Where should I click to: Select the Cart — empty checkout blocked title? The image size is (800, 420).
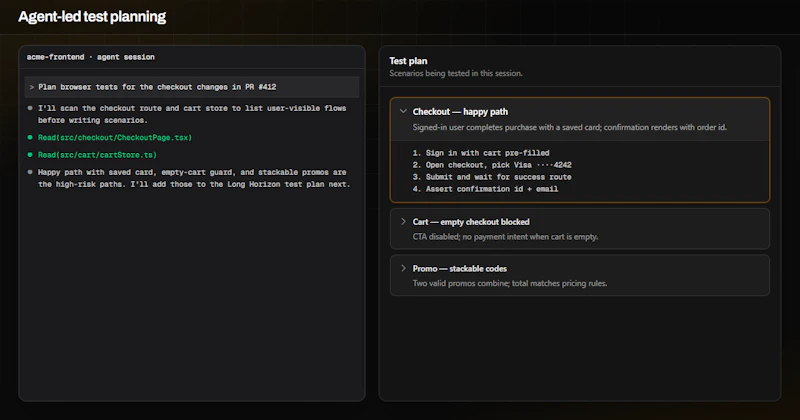tap(471, 222)
